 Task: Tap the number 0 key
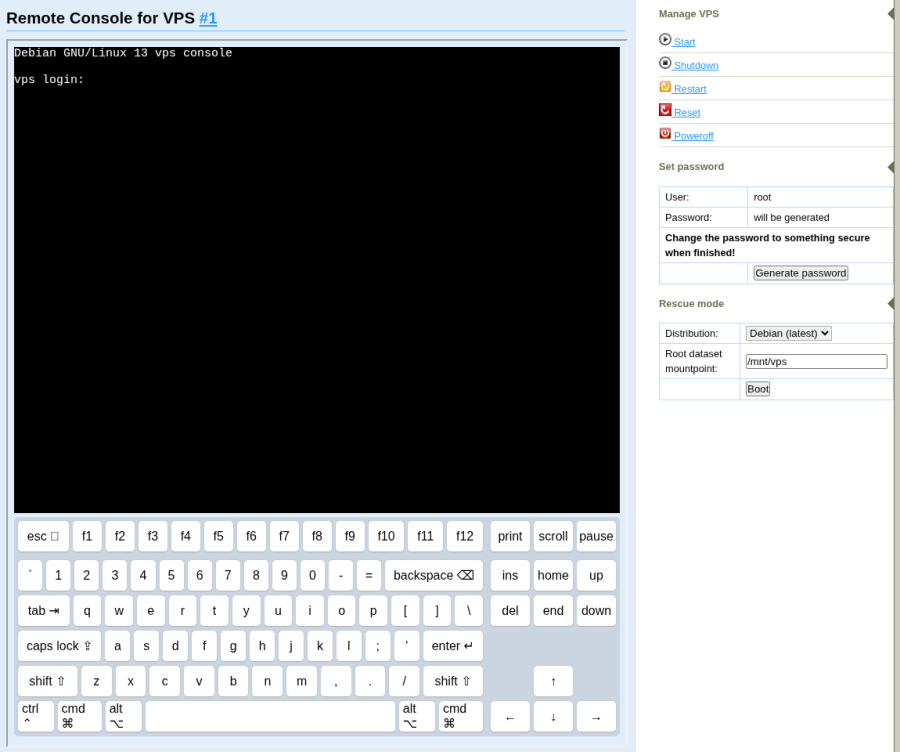tap(312, 575)
